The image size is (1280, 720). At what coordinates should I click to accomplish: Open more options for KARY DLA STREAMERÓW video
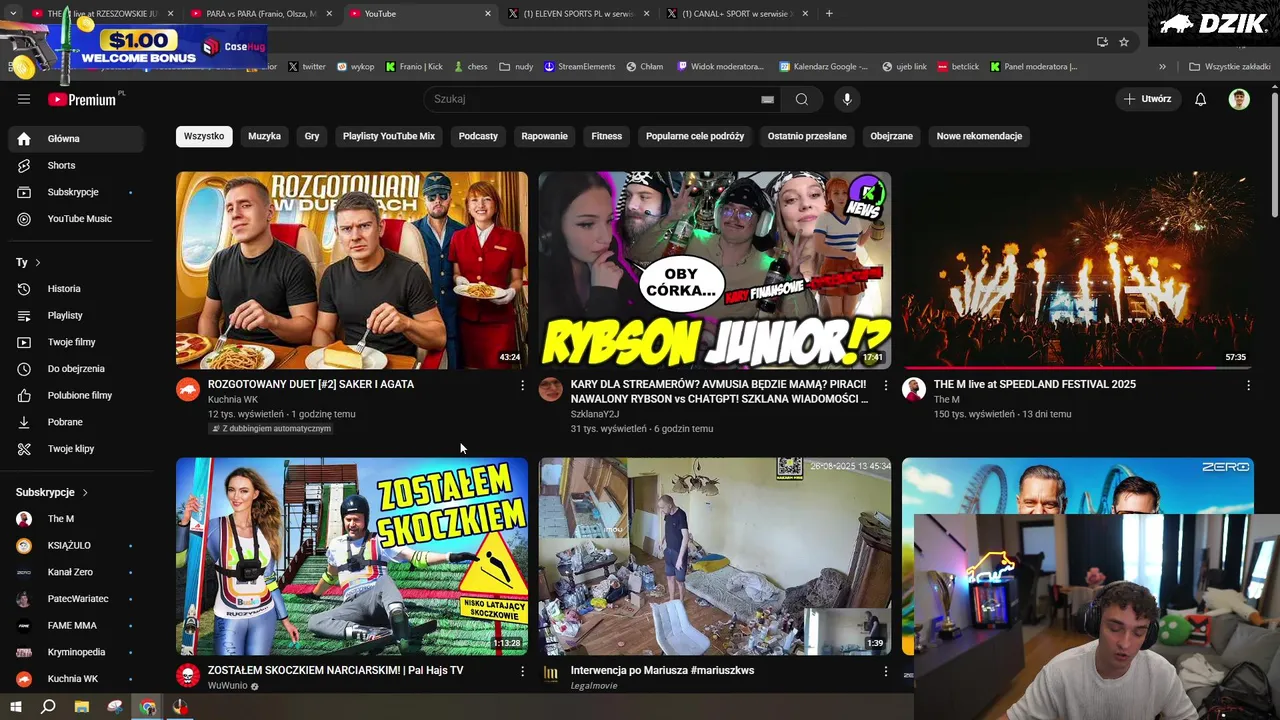885,385
